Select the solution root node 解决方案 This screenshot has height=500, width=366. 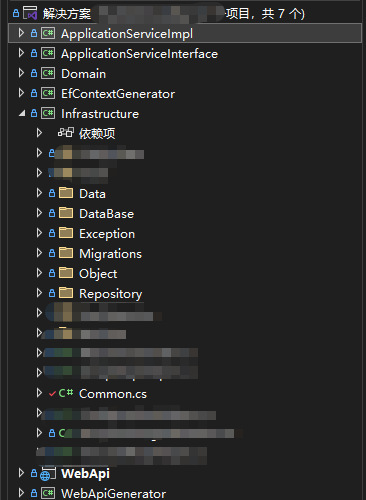click(67, 14)
